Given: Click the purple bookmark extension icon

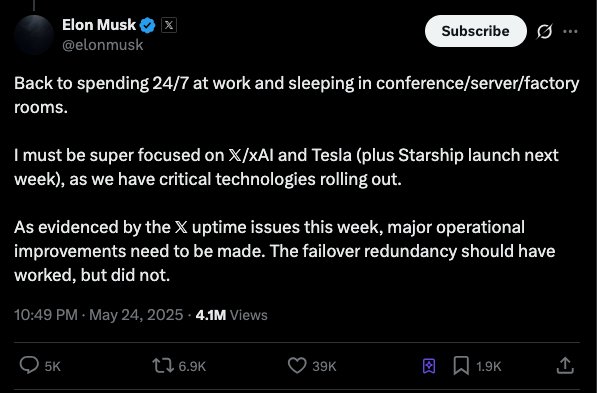Looking at the screenshot, I should tap(429, 366).
